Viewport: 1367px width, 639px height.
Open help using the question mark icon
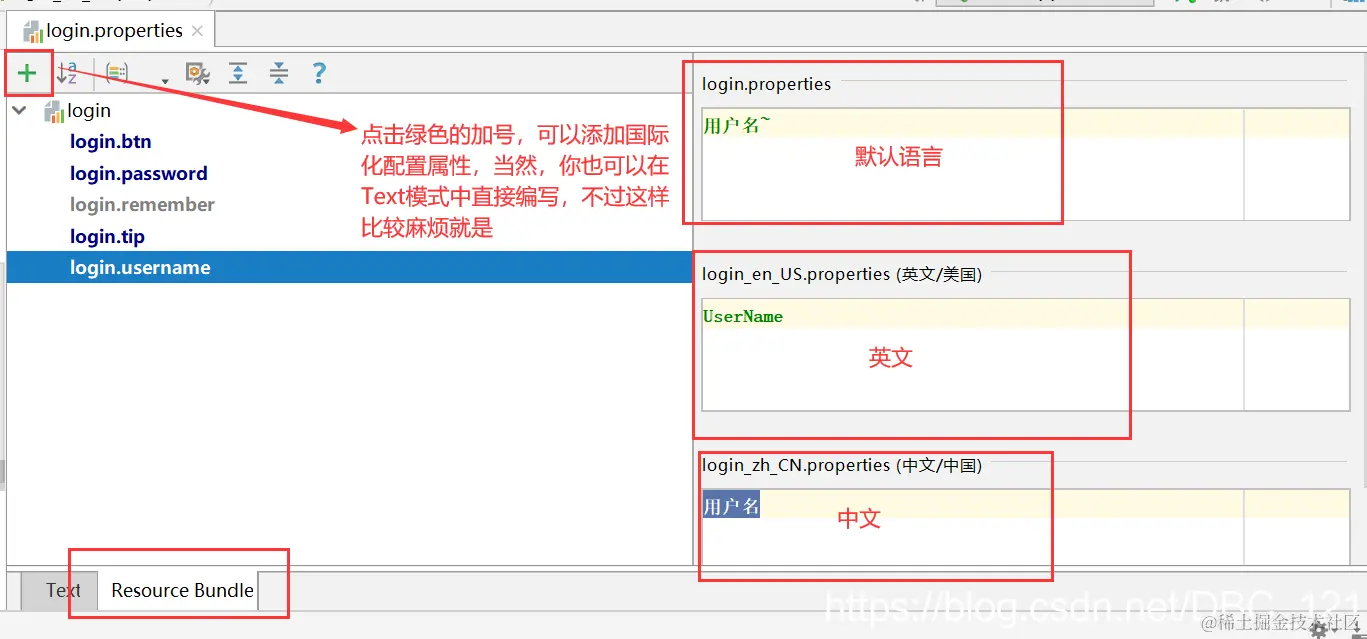click(318, 73)
